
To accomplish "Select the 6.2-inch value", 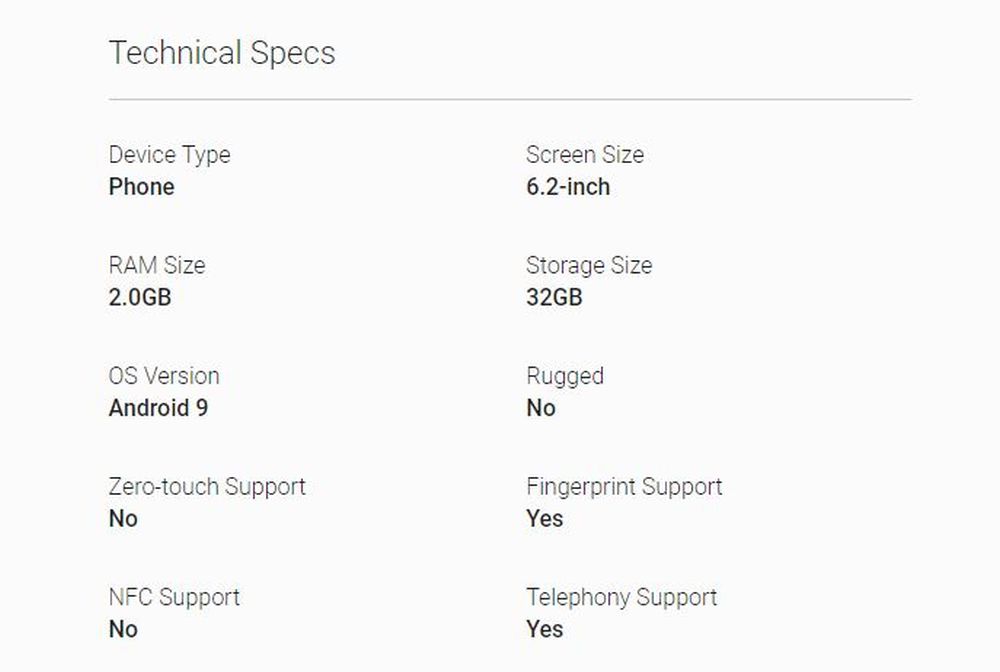I will (x=568, y=187).
